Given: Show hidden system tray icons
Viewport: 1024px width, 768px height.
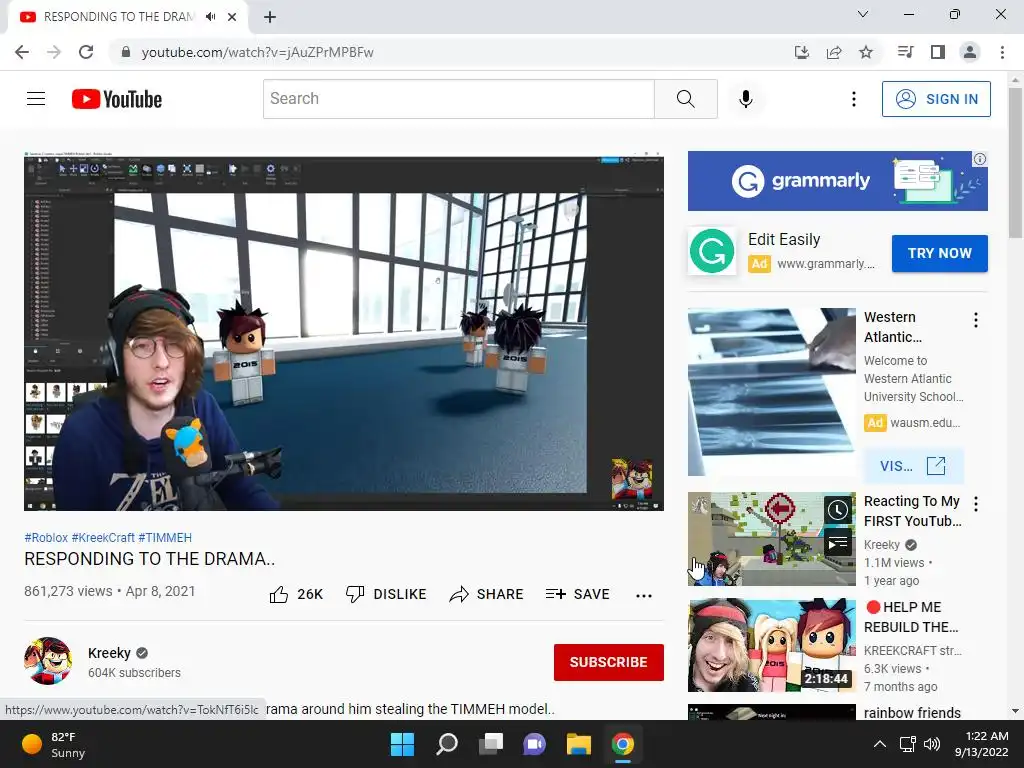Looking at the screenshot, I should pos(880,744).
